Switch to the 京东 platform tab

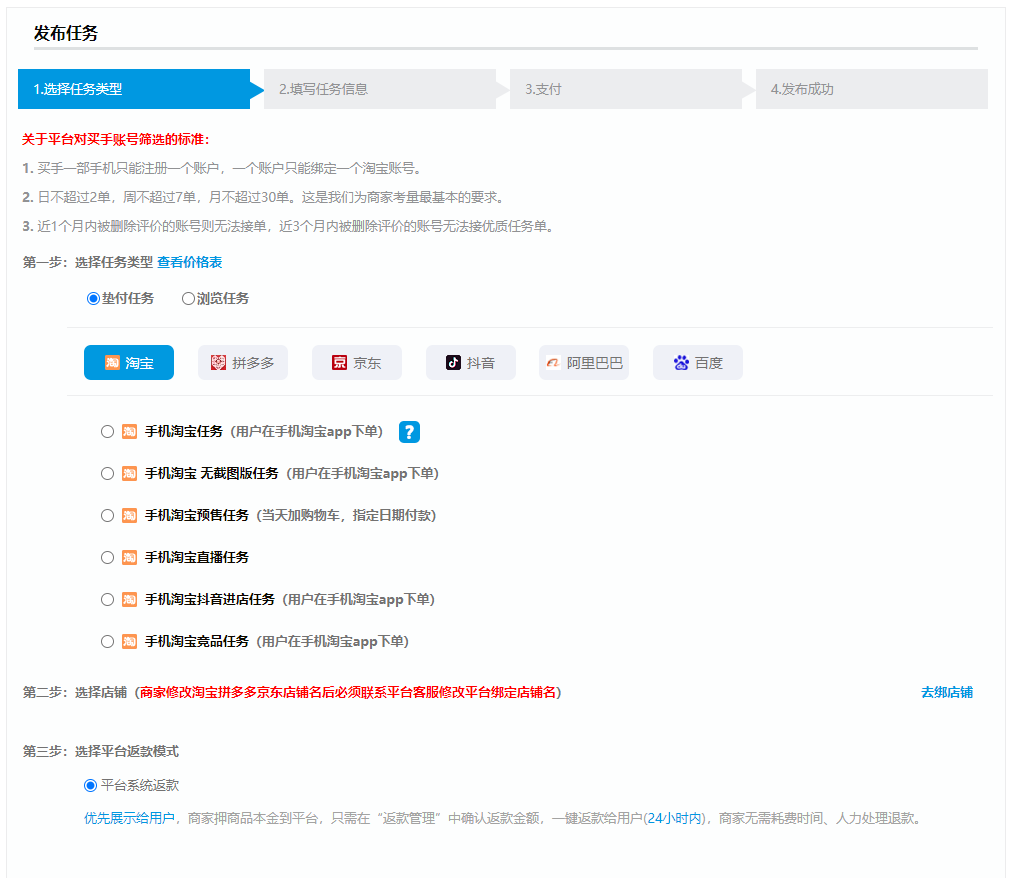[x=357, y=363]
